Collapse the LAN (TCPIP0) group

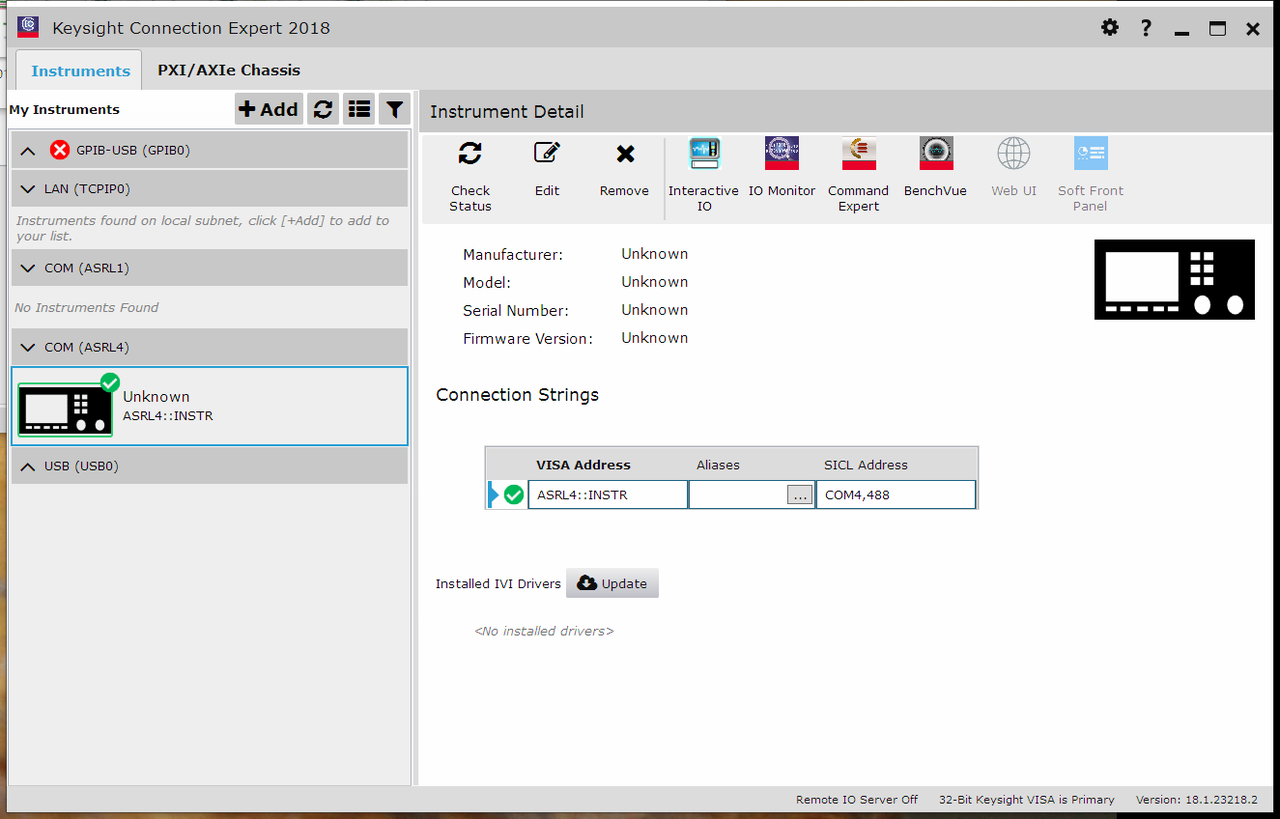[x=27, y=188]
